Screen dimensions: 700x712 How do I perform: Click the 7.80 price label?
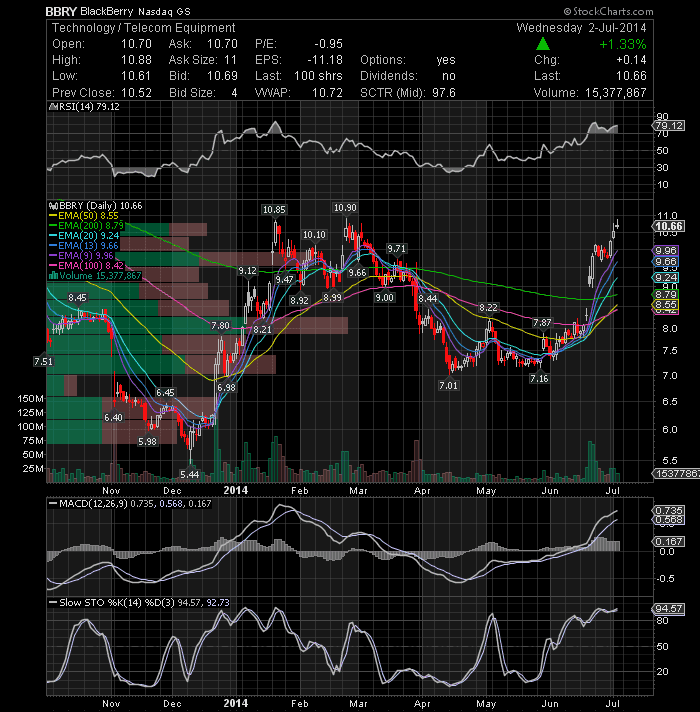[220, 326]
